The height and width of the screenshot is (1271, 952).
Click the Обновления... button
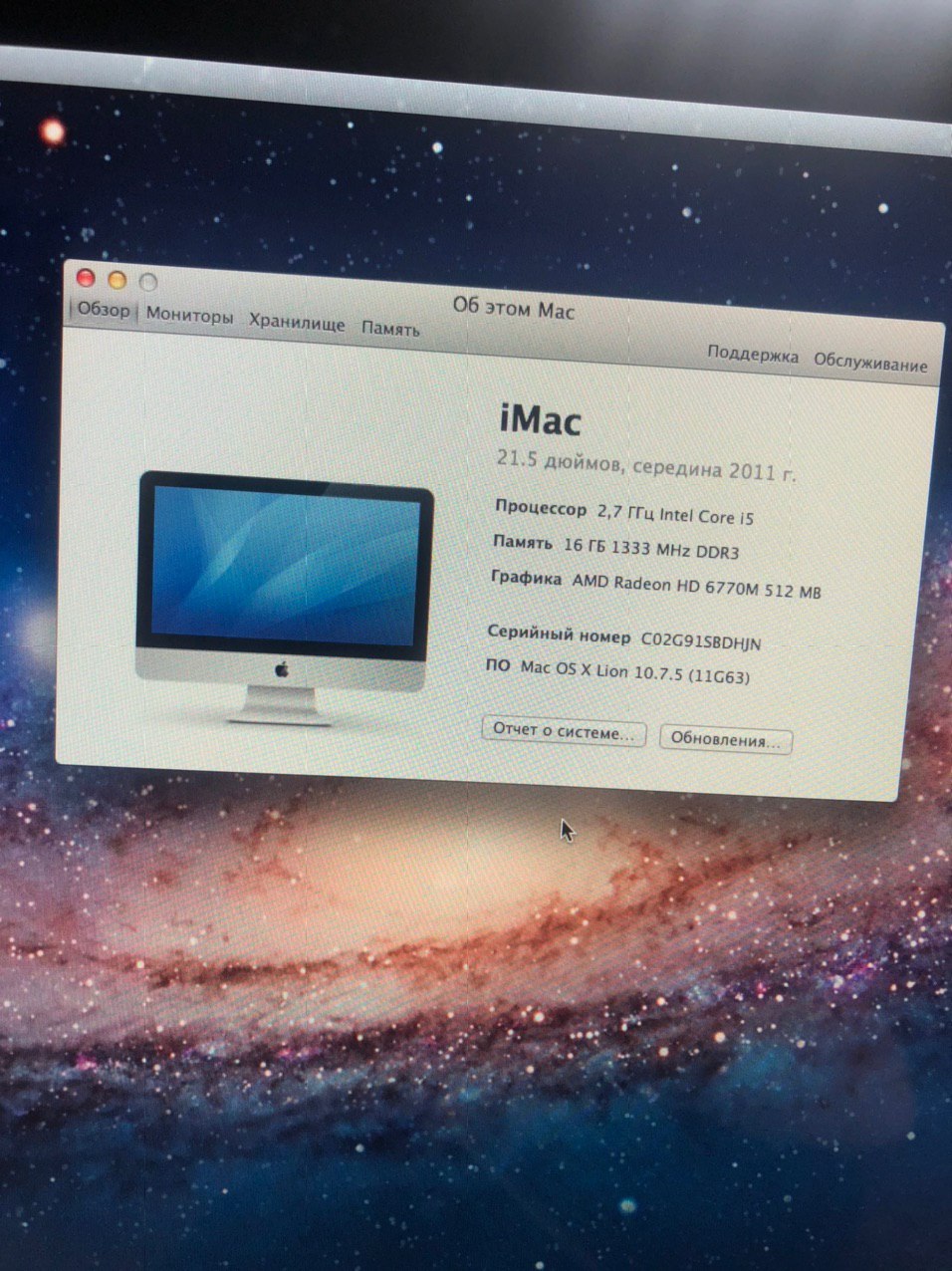click(x=726, y=740)
